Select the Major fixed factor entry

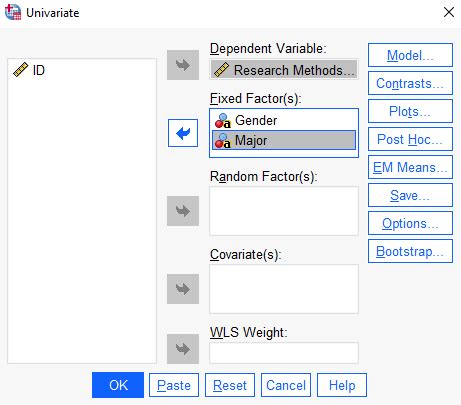[x=284, y=140]
